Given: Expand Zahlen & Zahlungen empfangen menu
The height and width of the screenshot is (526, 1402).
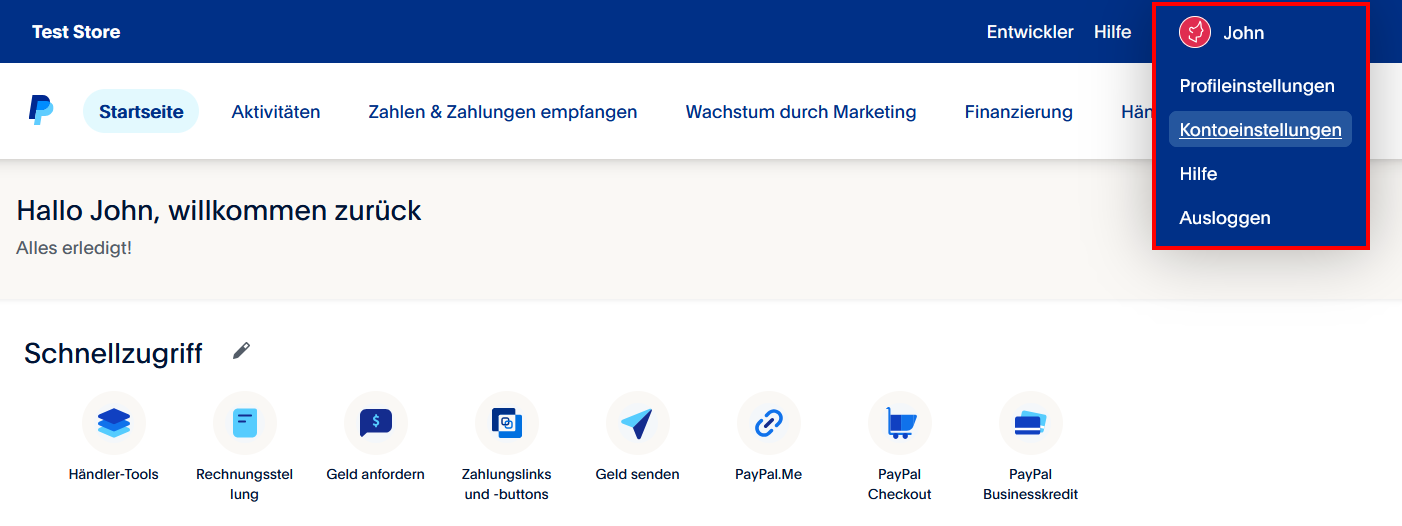Looking at the screenshot, I should pyautogui.click(x=502, y=112).
